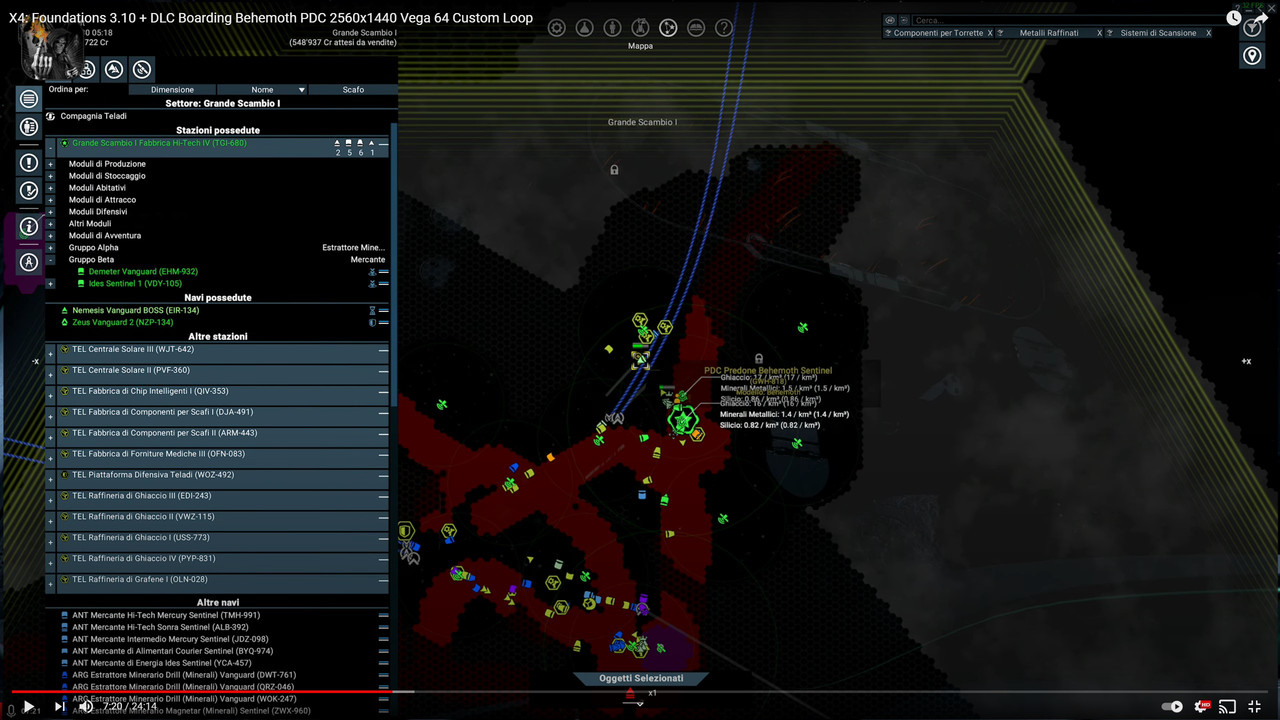Select Demeter Vanguard (EHM-932) ship

[143, 272]
